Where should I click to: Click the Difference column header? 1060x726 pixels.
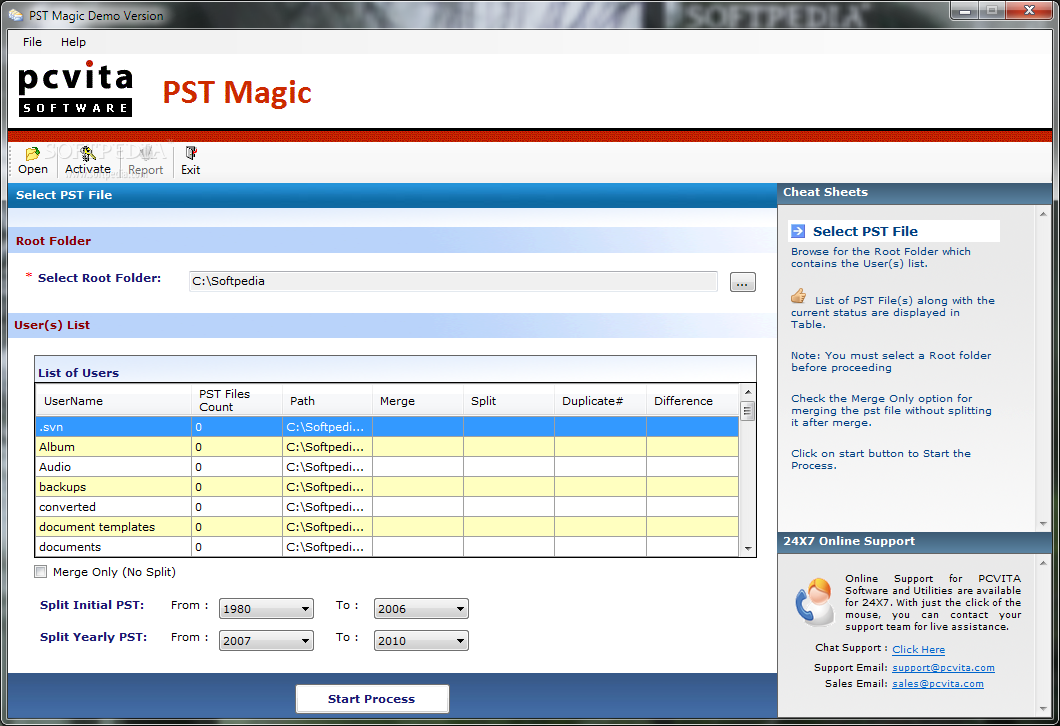tap(692, 400)
